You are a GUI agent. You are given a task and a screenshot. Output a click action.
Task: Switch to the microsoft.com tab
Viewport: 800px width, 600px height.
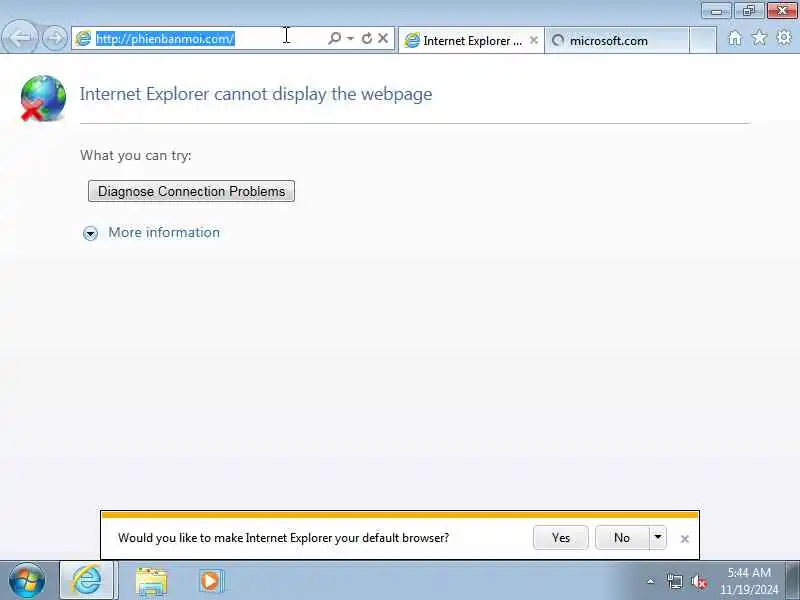pos(617,40)
